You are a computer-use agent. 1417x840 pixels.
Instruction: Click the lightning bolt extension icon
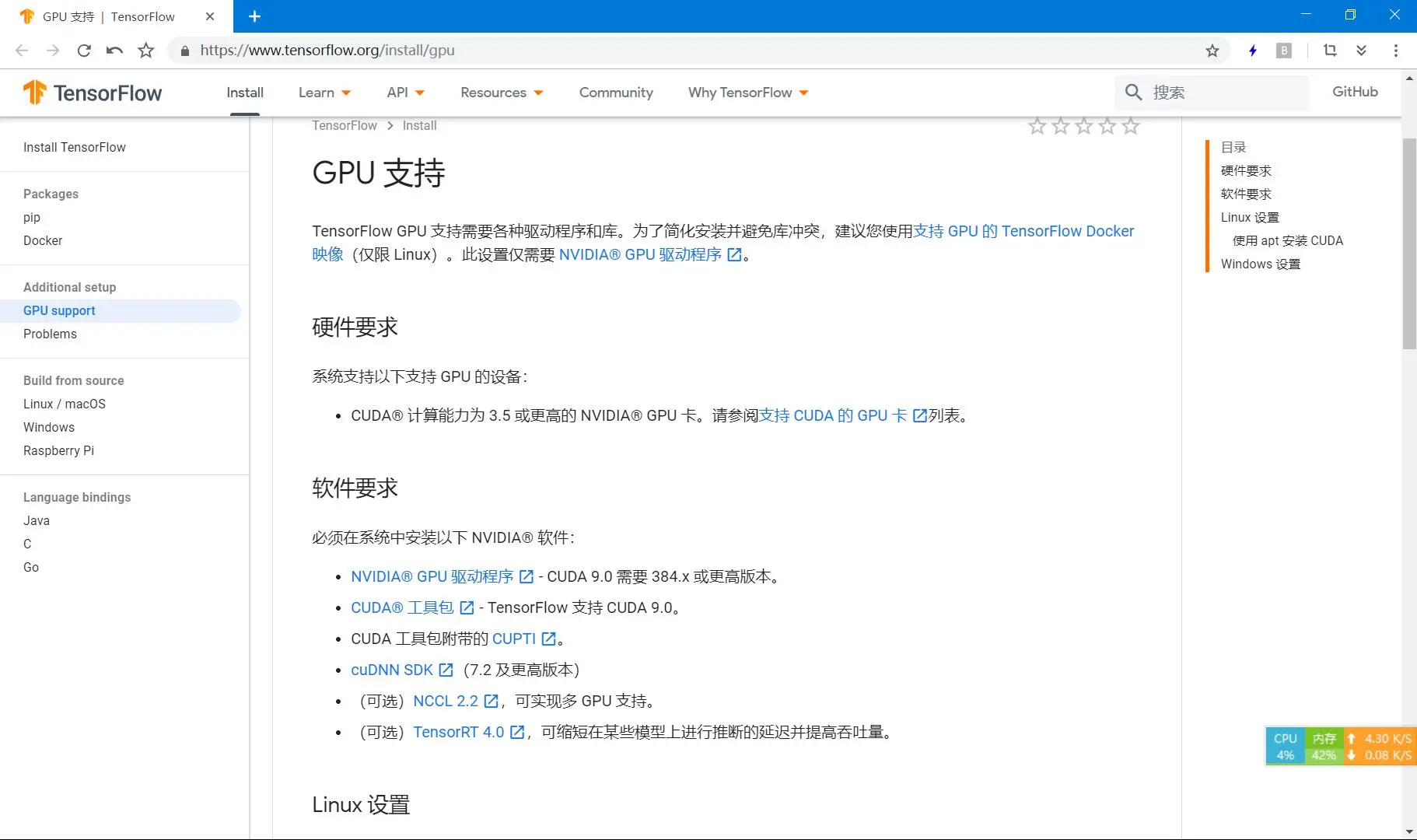[1252, 51]
